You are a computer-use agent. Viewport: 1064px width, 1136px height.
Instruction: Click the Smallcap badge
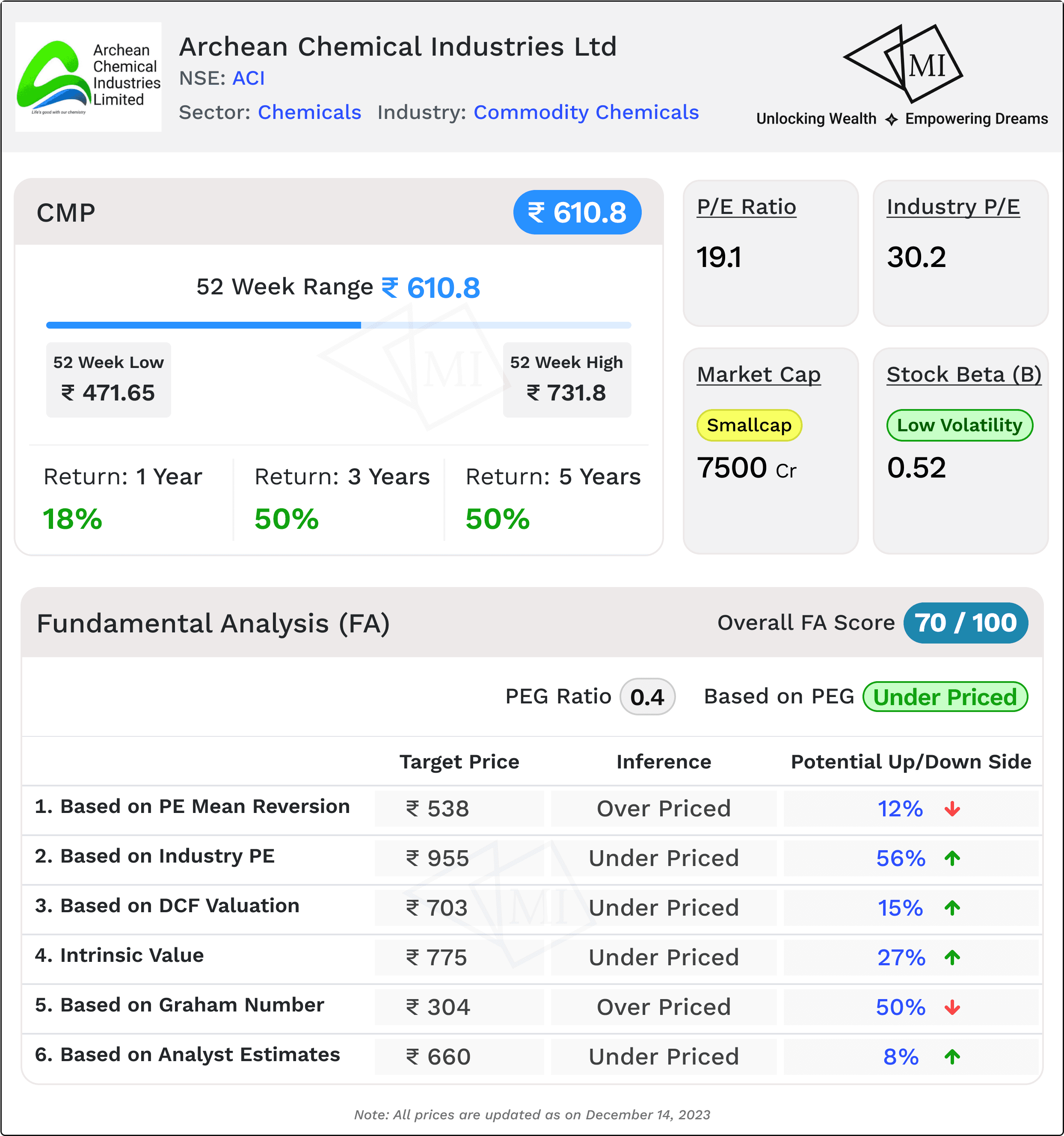pos(749,425)
